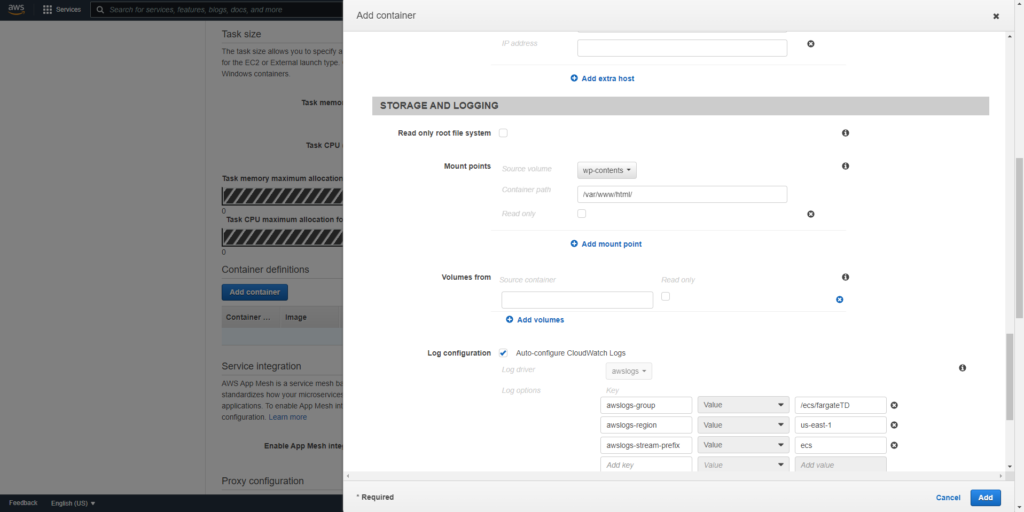This screenshot has height=512, width=1024.
Task: Click the us-east-1 value field
Action: click(840, 425)
